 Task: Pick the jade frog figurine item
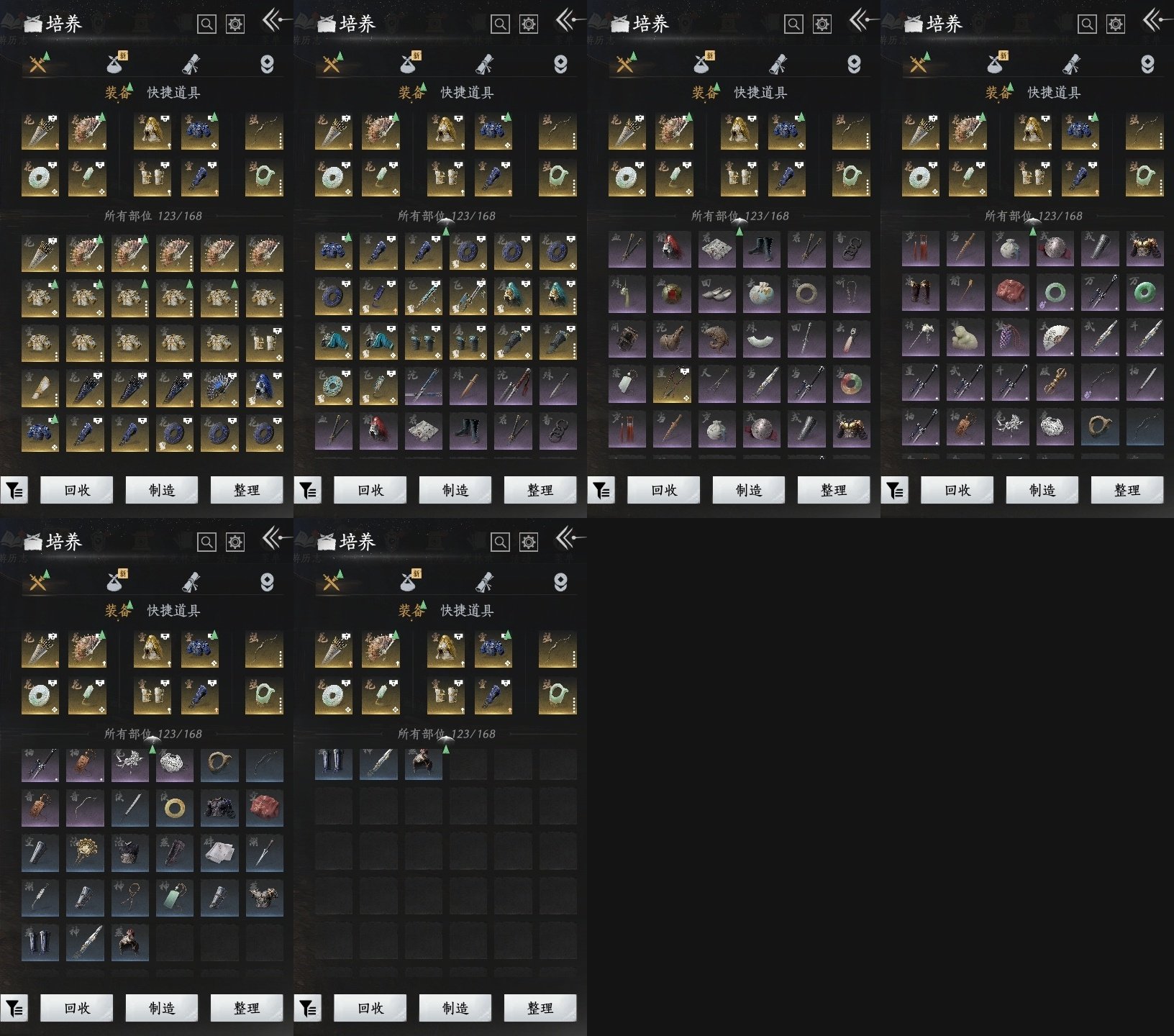(965, 338)
